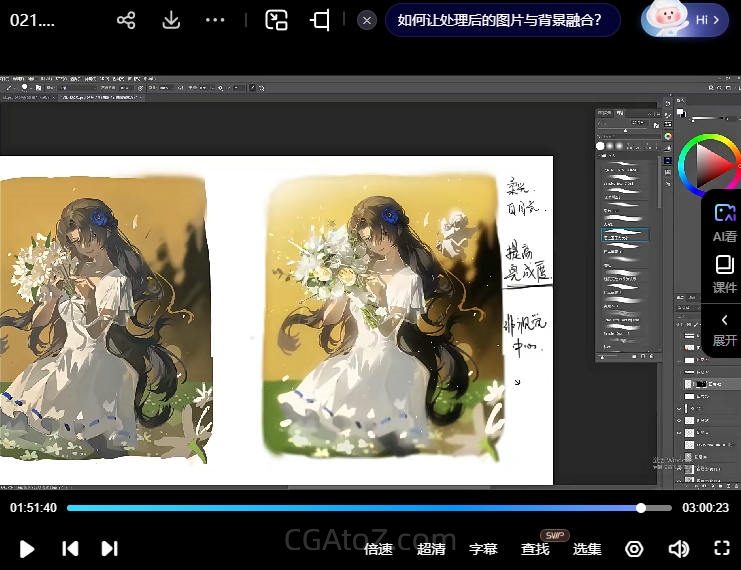Open the 选集 episode list
Screen dimensions: 741x570
tap(587, 549)
